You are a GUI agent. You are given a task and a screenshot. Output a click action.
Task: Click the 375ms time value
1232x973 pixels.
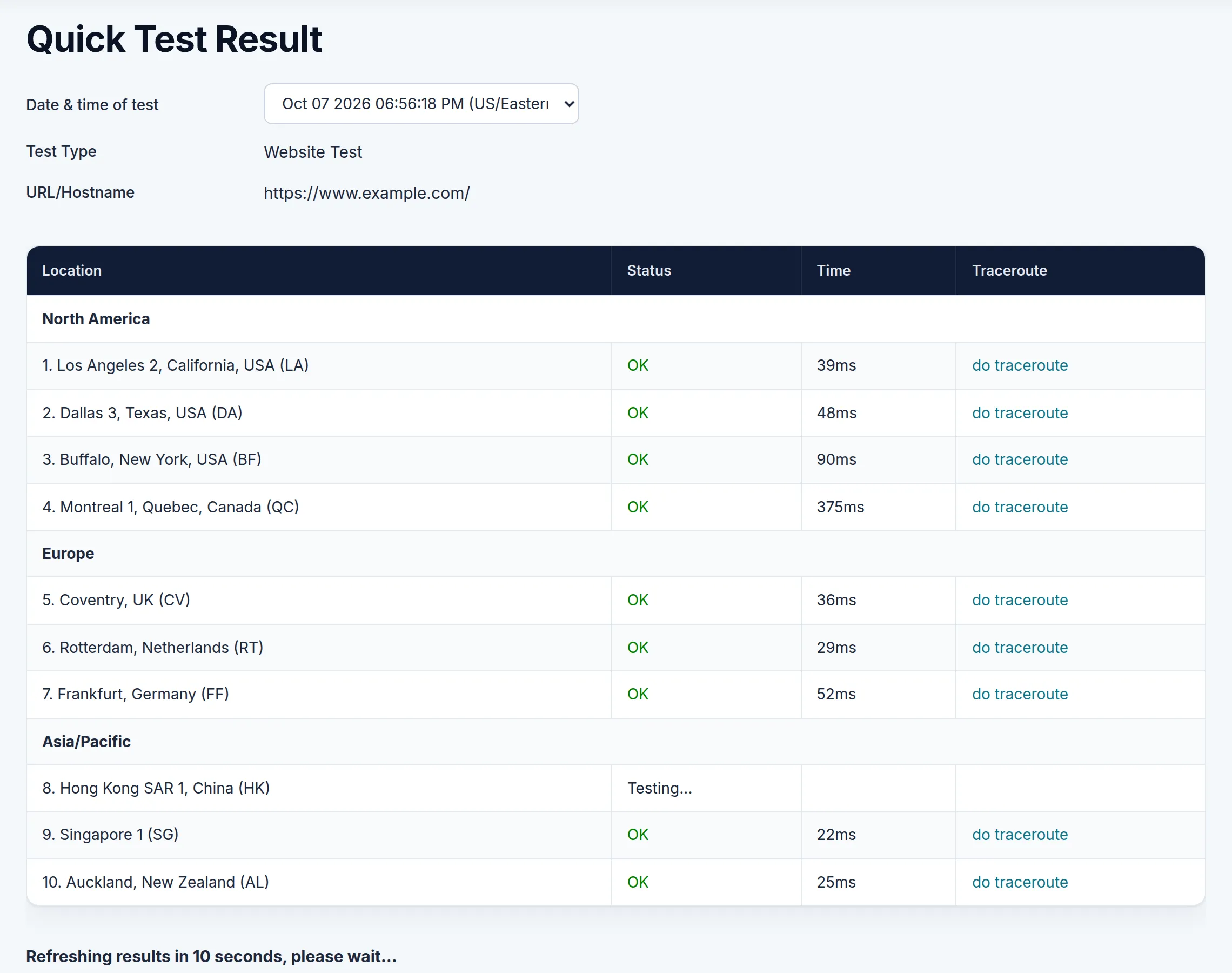click(x=840, y=507)
